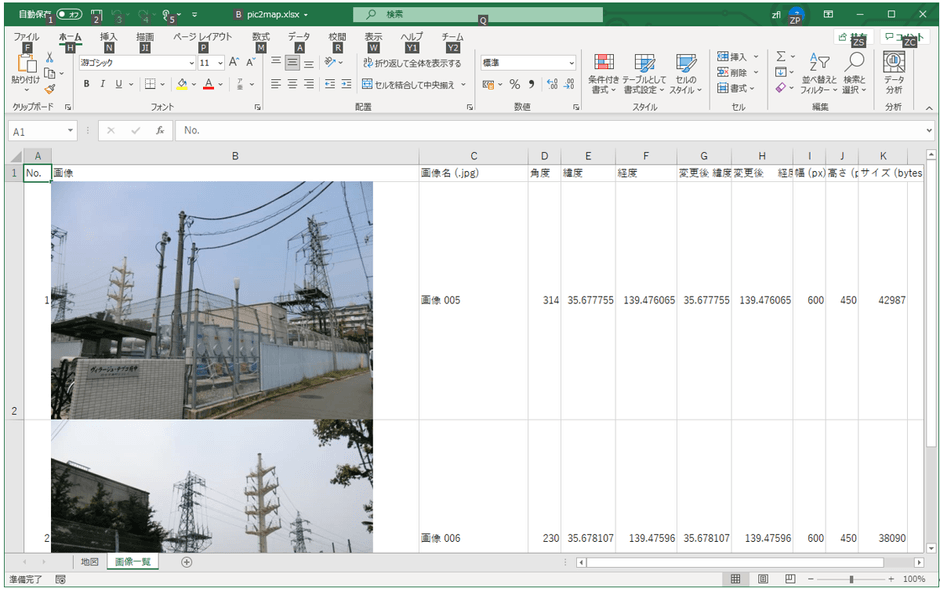The width and height of the screenshot is (940, 589).
Task: Toggle the underline formatting
Action: [117, 84]
